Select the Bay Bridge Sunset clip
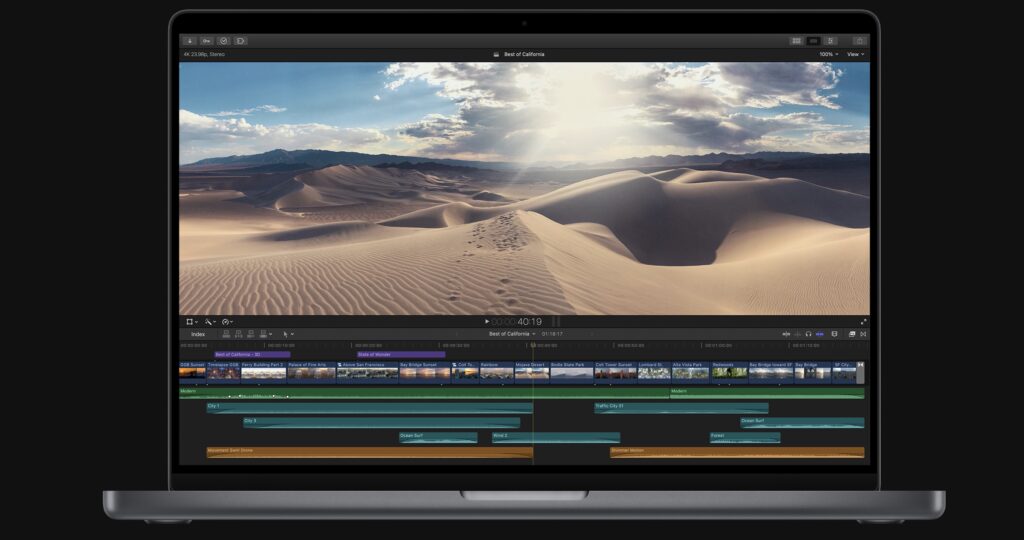The image size is (1024, 540). (x=425, y=372)
